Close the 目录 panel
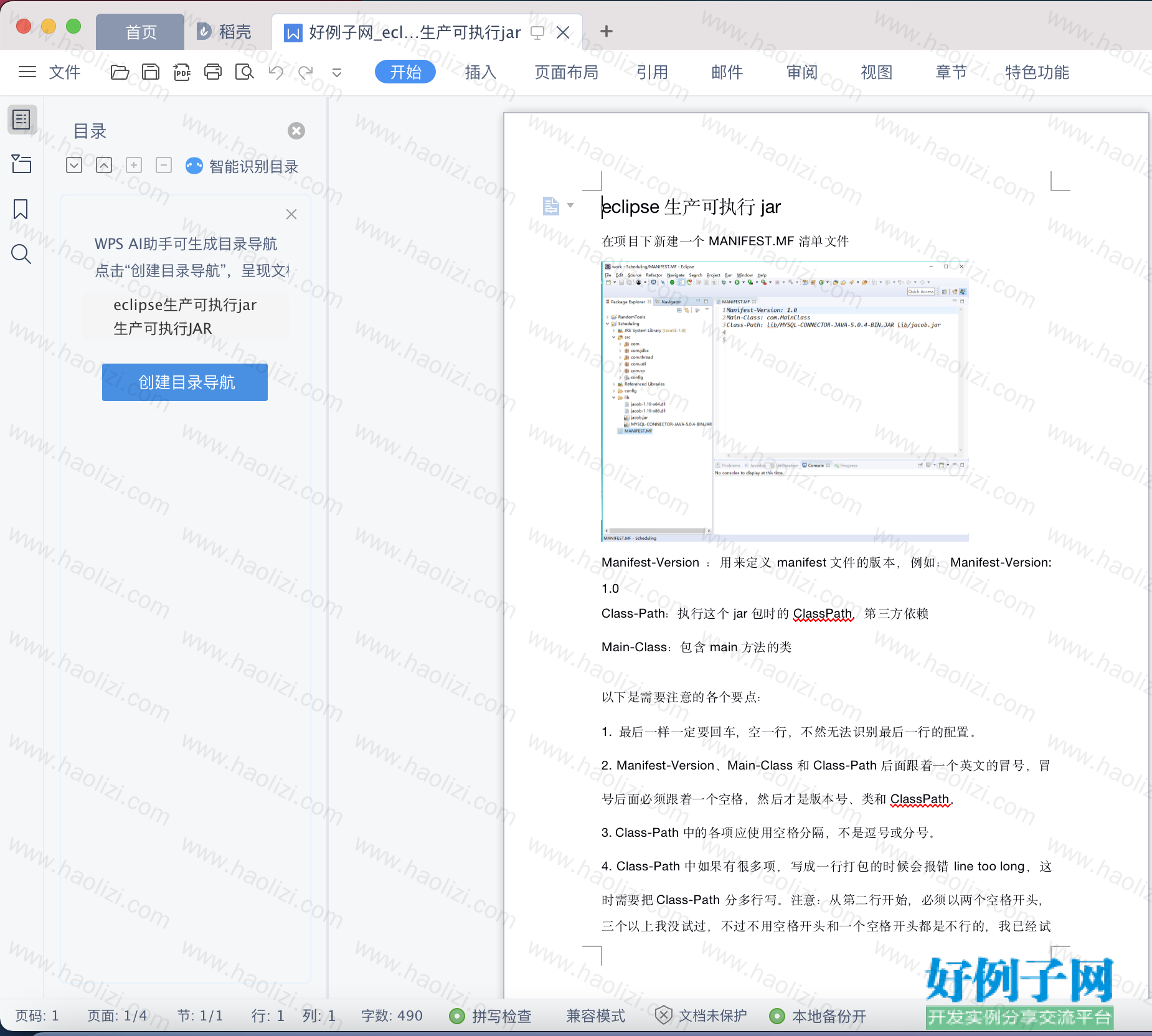 [296, 131]
